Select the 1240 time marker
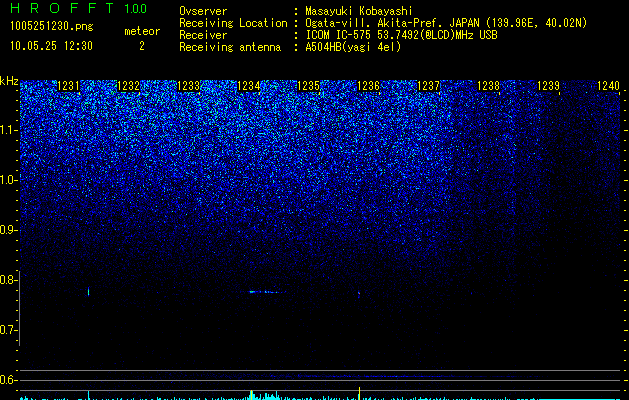629x400 pixels. [x=608, y=86]
